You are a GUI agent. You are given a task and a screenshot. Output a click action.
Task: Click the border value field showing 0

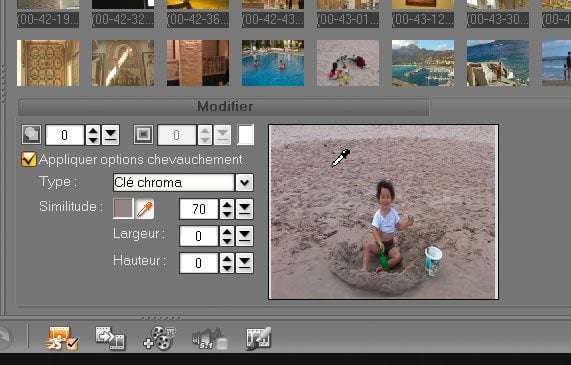[x=177, y=135]
